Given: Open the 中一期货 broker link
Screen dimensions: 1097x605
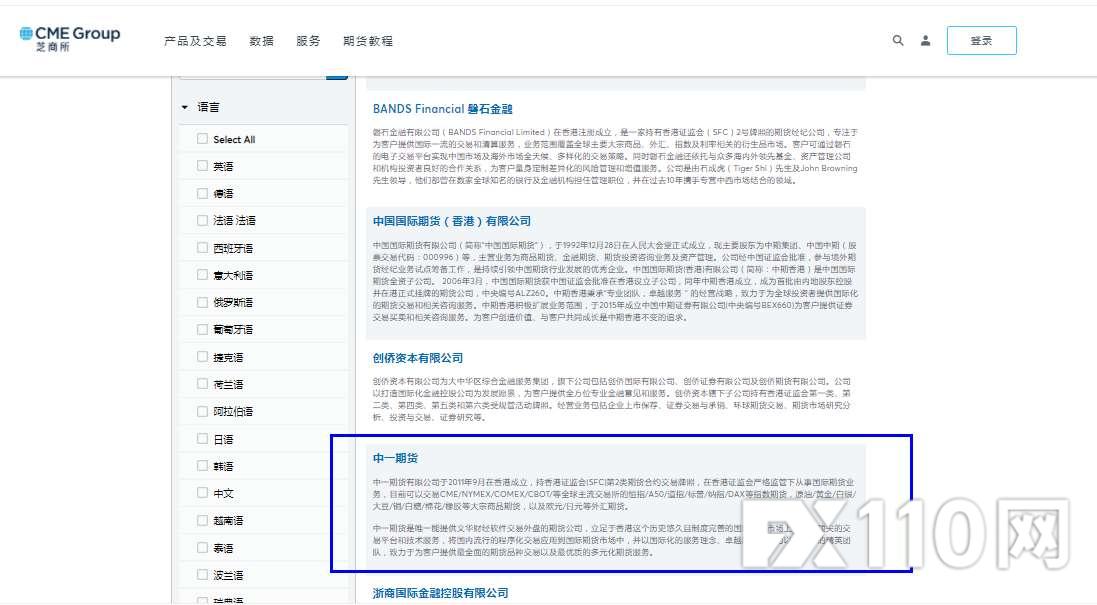Looking at the screenshot, I should [395, 458].
